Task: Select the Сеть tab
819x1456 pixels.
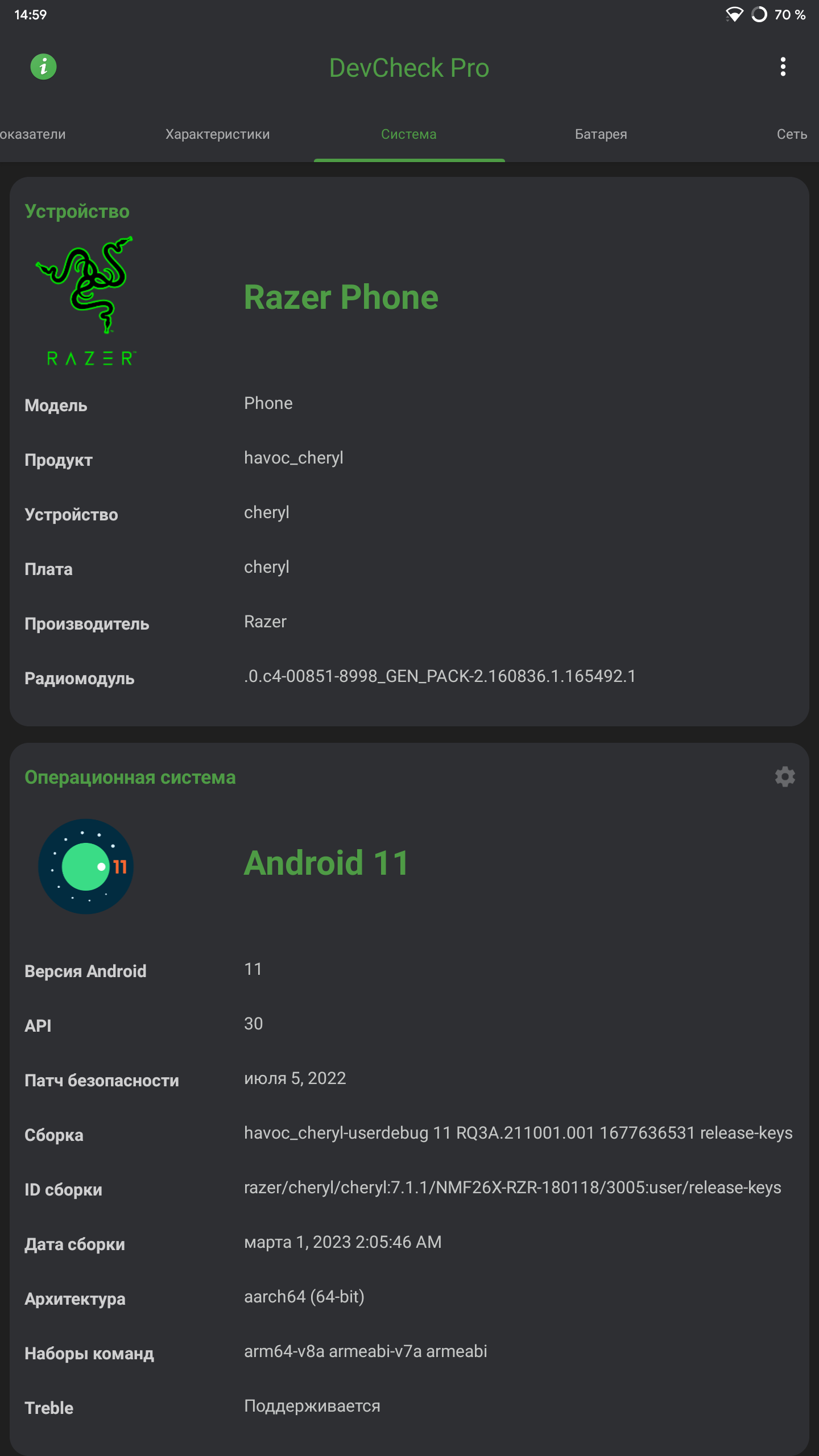Action: [x=791, y=134]
